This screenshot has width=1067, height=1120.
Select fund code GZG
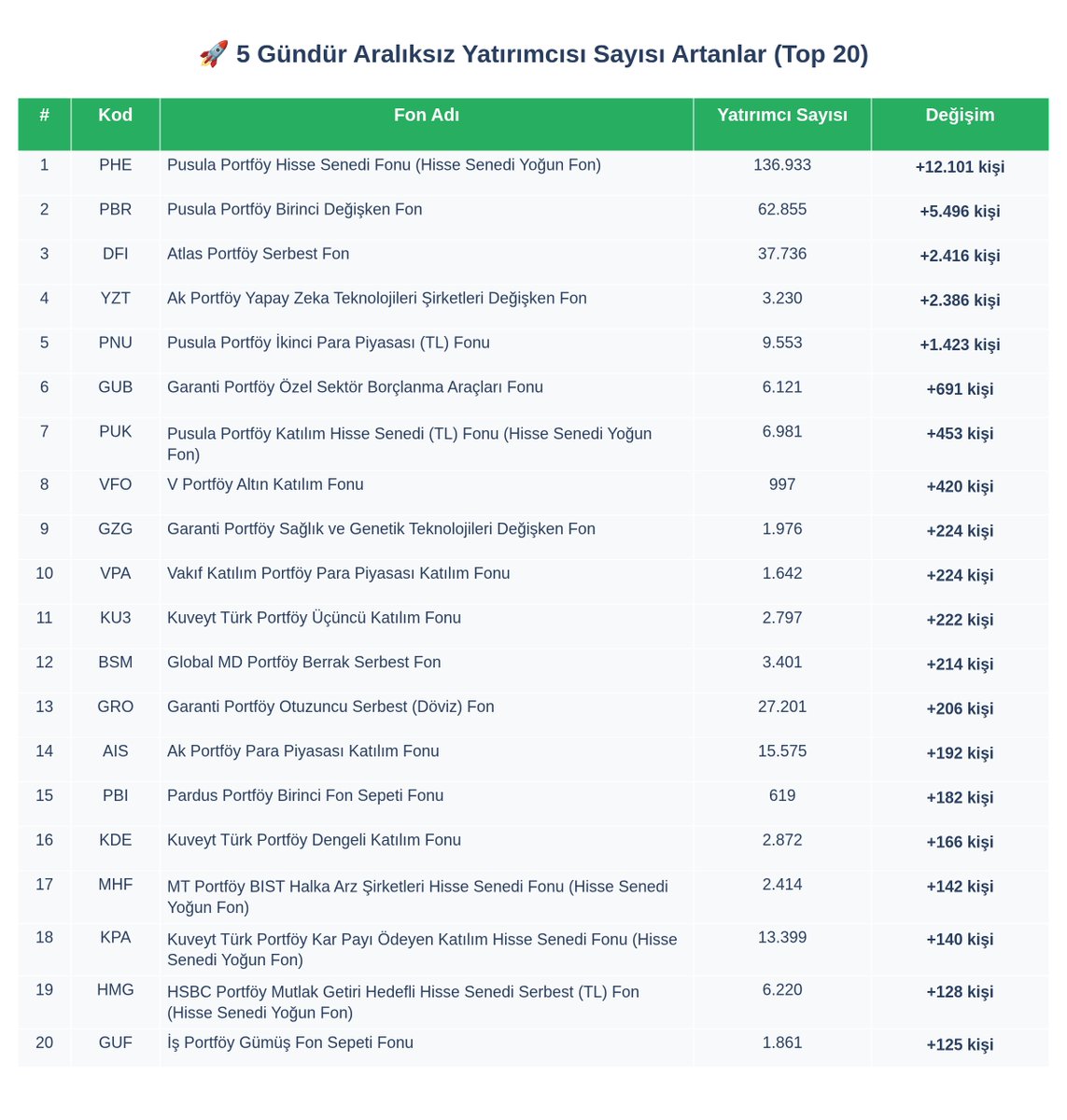[x=116, y=529]
